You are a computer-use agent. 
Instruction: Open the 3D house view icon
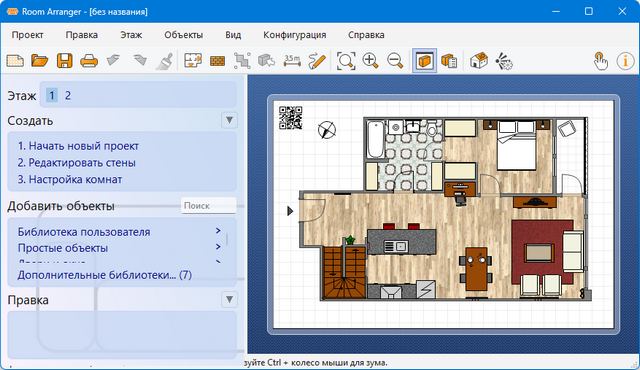point(479,61)
